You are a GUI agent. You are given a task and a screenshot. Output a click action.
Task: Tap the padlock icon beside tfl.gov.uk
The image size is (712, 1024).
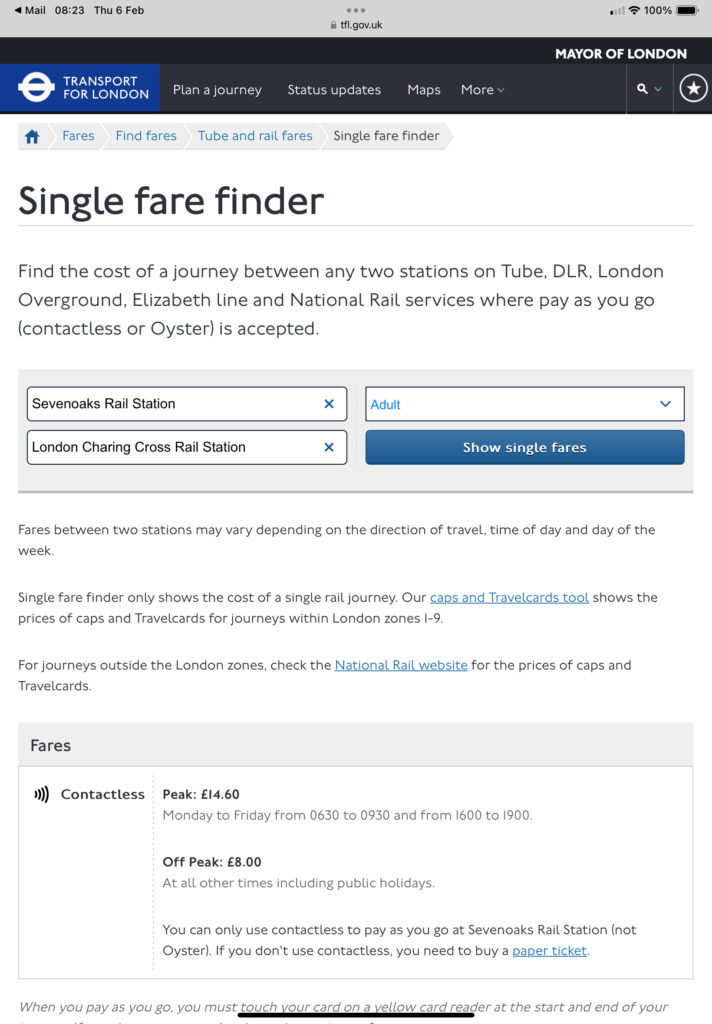click(x=334, y=25)
